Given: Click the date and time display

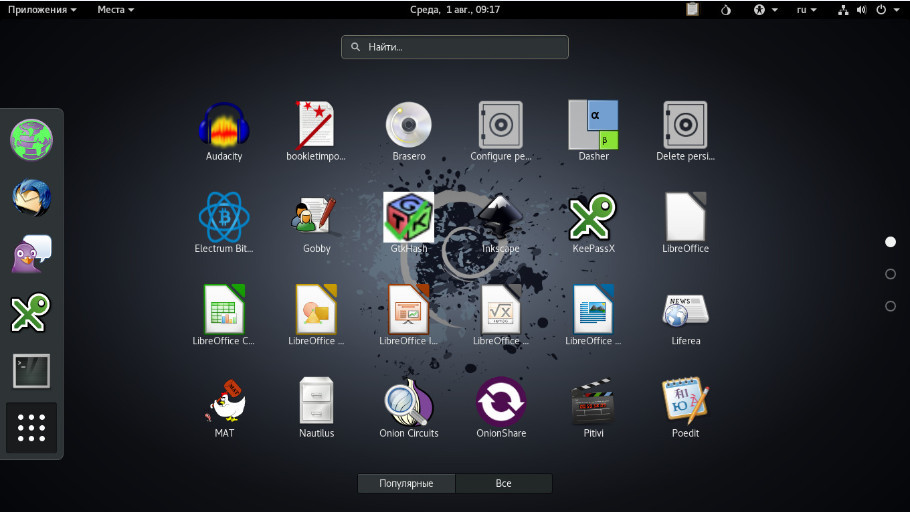Looking at the screenshot, I should (x=455, y=9).
